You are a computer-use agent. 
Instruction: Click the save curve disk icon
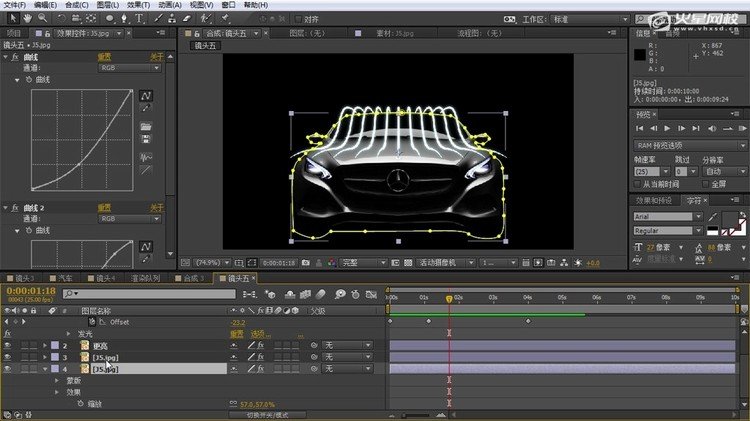146,139
